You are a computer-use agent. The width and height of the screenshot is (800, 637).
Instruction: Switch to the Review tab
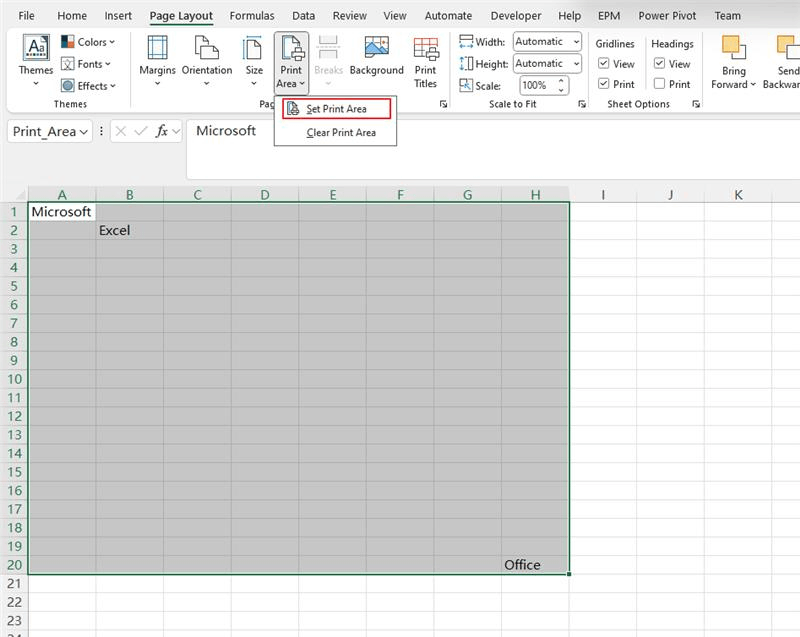pyautogui.click(x=349, y=16)
